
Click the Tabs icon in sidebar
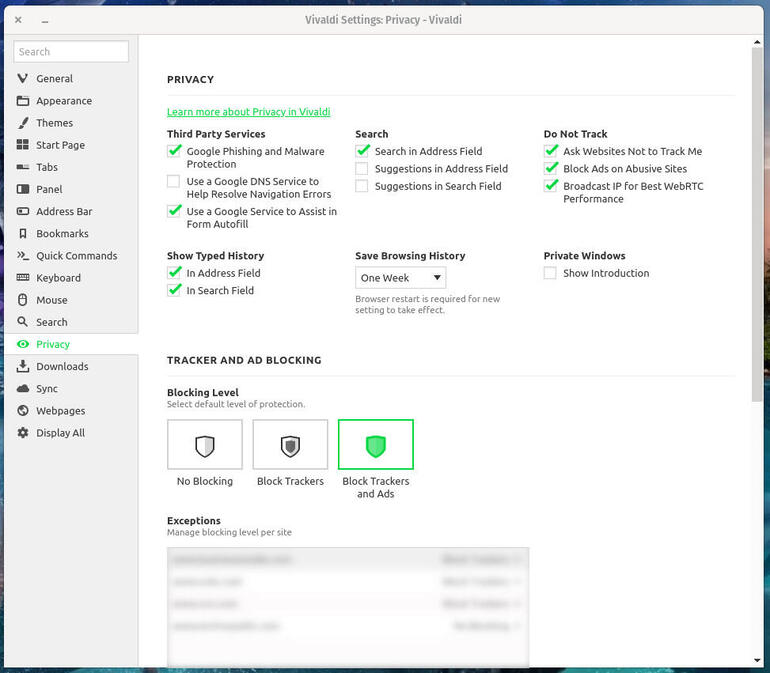tap(23, 167)
